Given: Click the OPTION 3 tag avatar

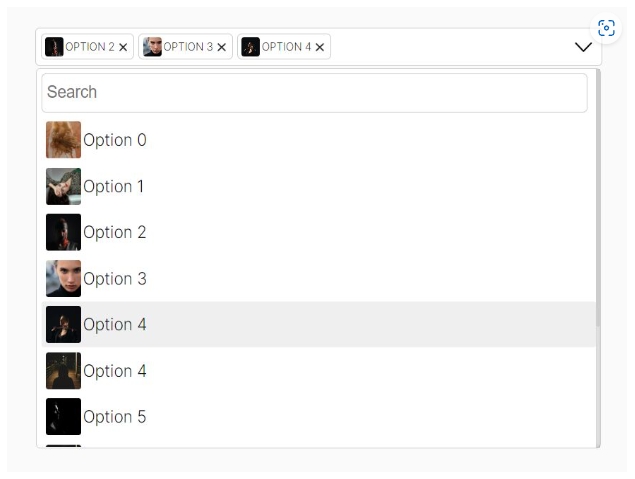Looking at the screenshot, I should pos(152,47).
